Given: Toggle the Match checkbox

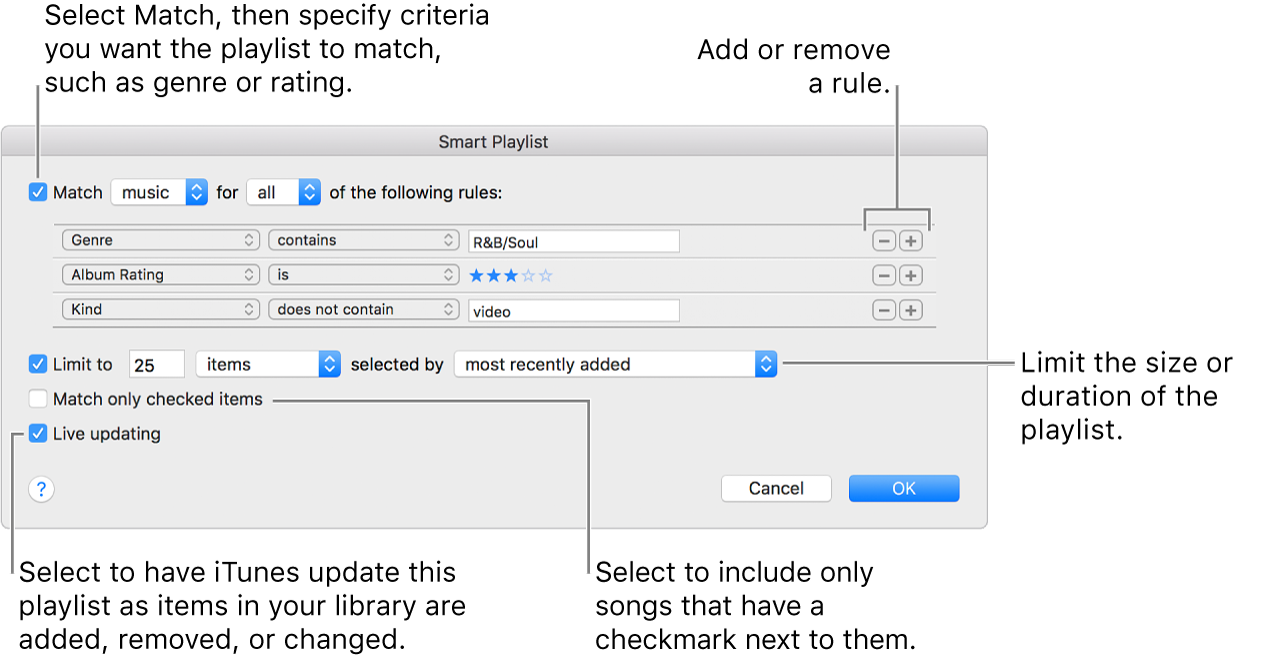Looking at the screenshot, I should (38, 192).
